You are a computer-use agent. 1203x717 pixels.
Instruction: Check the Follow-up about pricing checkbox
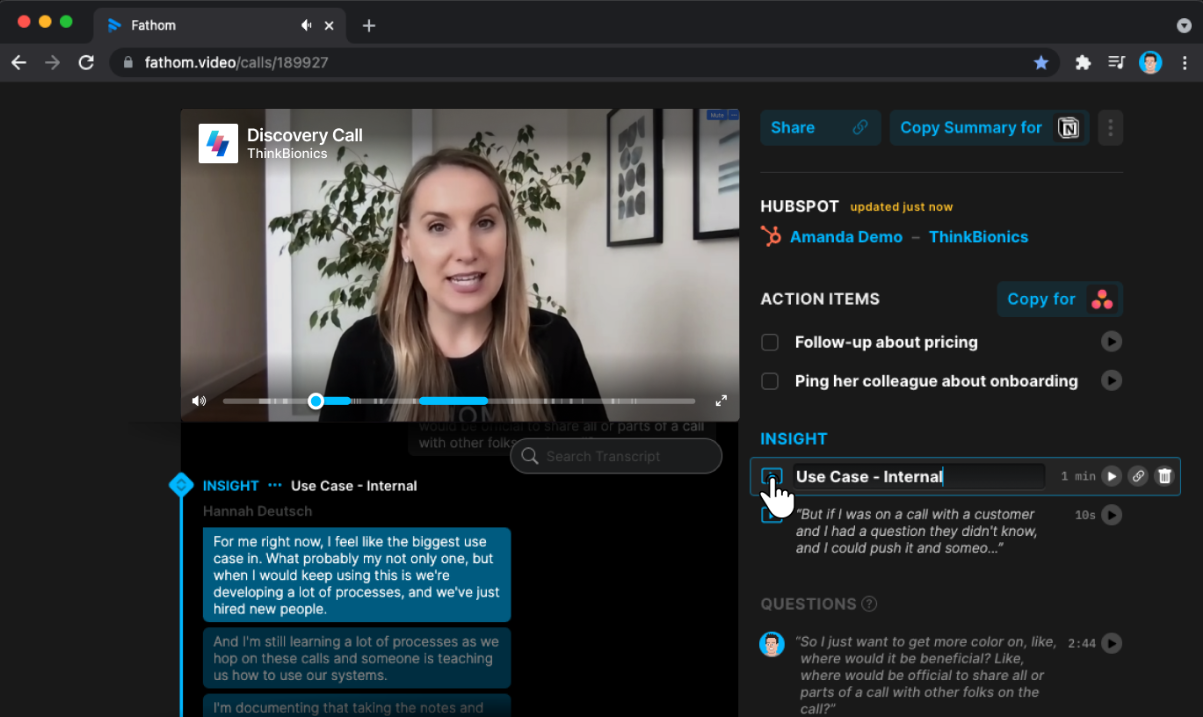click(x=770, y=341)
